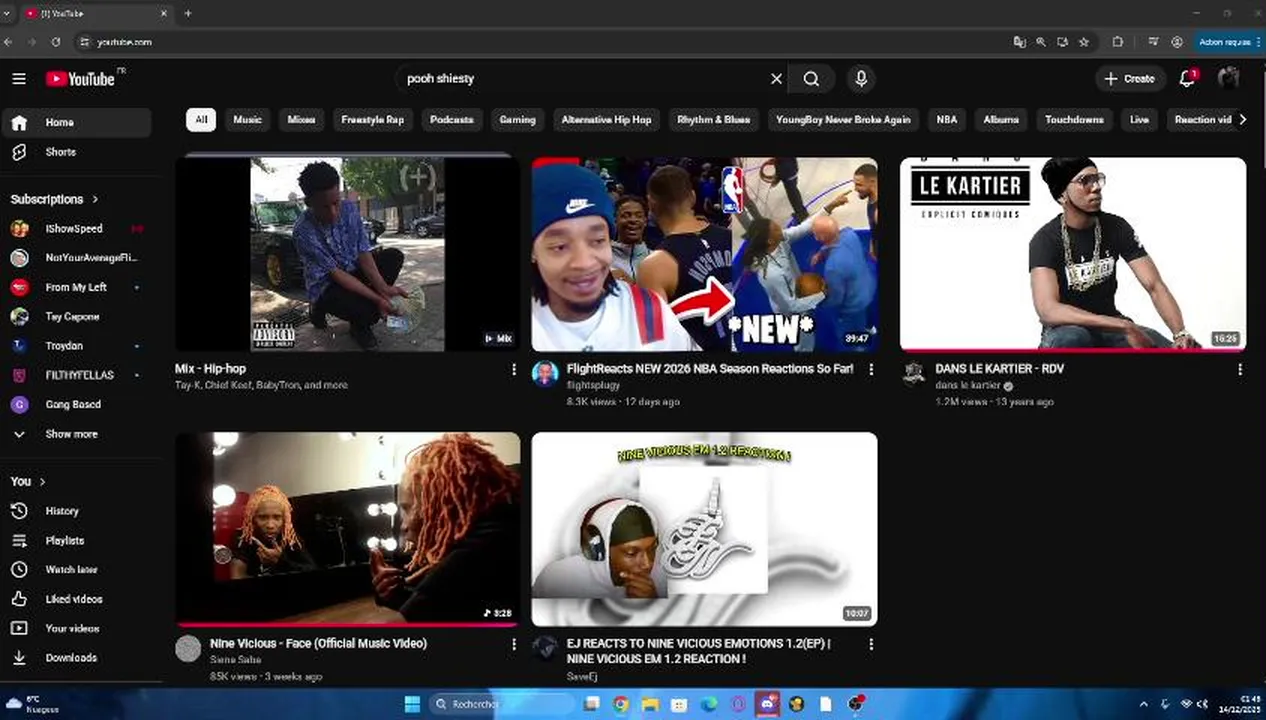
Task: Bookmark this page with the star
Action: [x=1084, y=42]
